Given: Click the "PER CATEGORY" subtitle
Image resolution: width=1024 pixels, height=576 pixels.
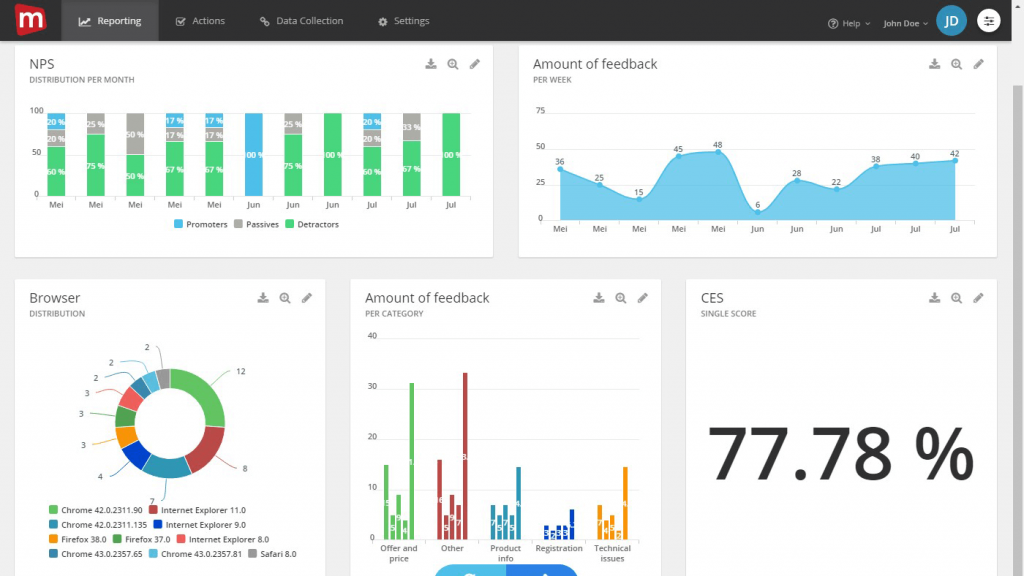Looking at the screenshot, I should 394,313.
